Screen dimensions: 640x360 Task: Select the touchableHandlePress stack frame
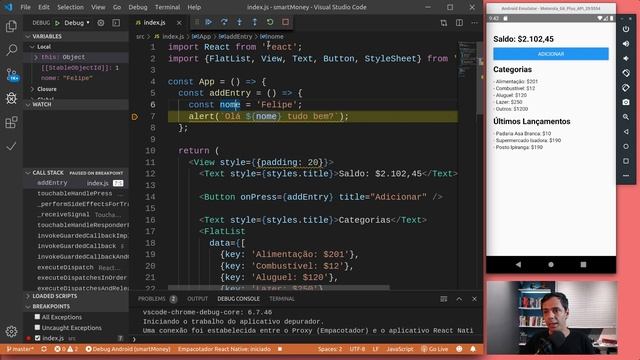(x=76, y=193)
